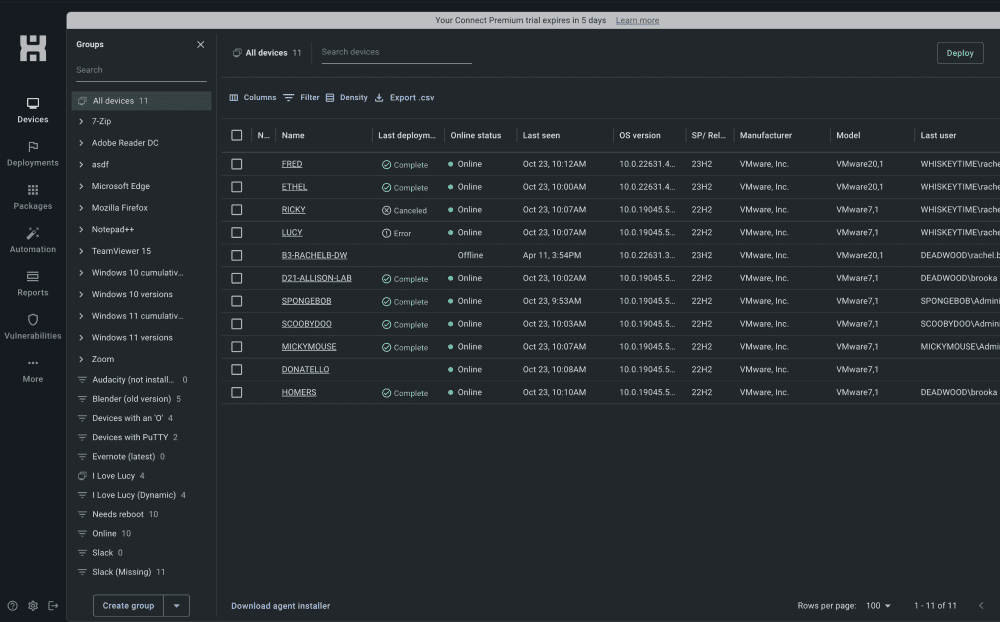Sort by OS version column header
Screen dimensions: 1000x622
click(640, 135)
